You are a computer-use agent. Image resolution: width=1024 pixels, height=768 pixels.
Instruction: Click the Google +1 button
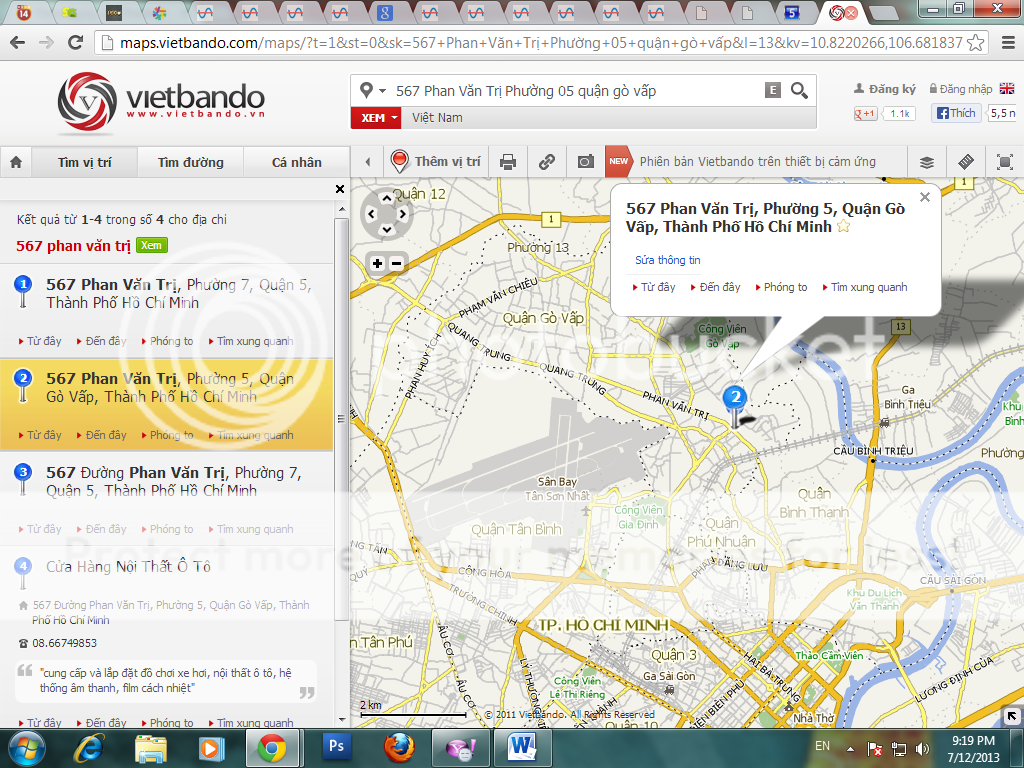point(865,114)
